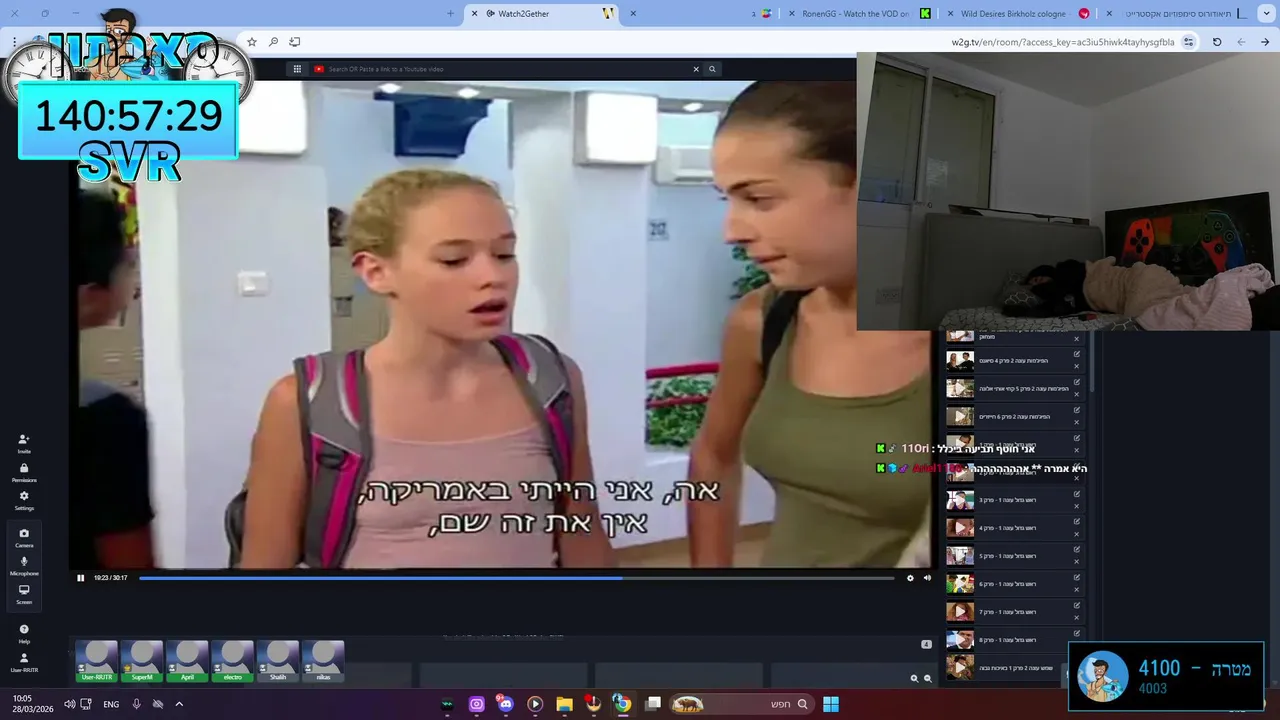This screenshot has width=1280, height=720.
Task: Toggle the Microphone in the sidebar
Action: (24, 566)
